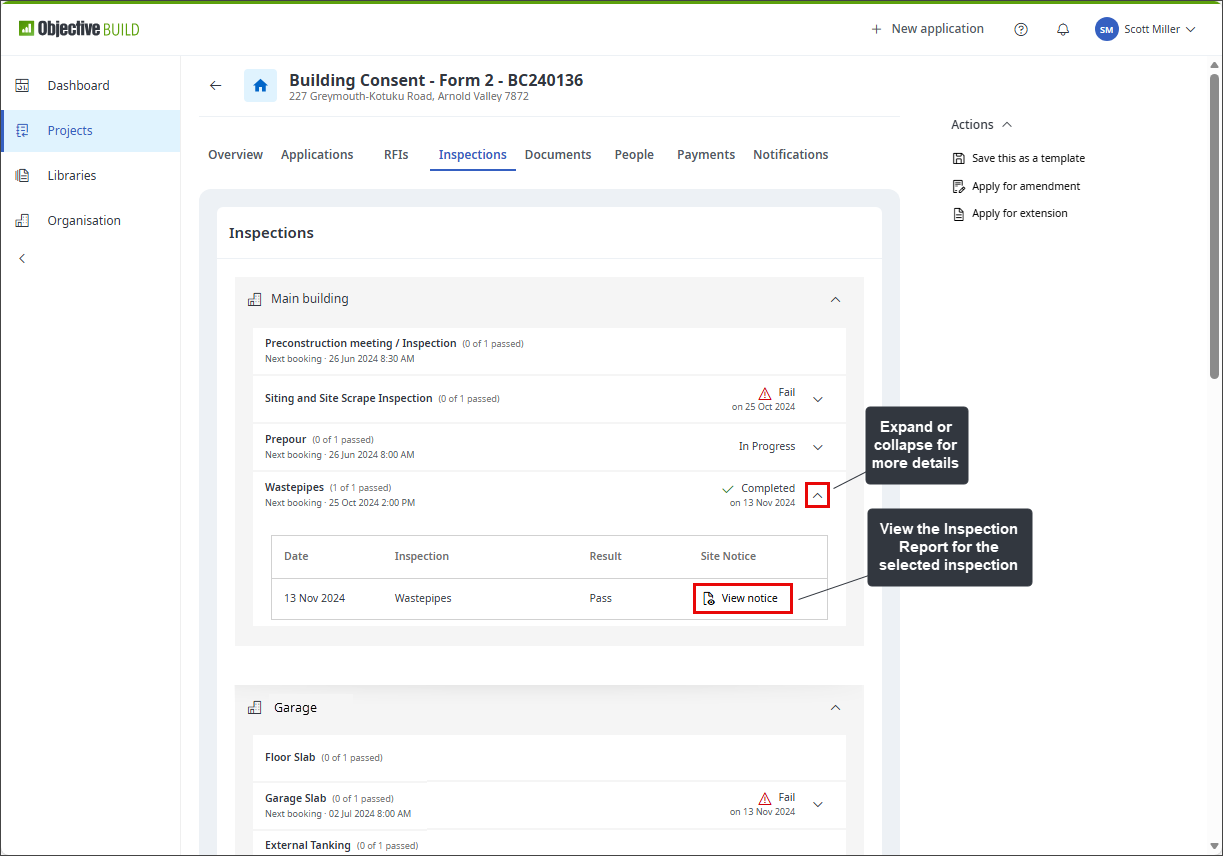This screenshot has height=856, width=1223.
Task: Collapse the Actions panel
Action: [1007, 125]
